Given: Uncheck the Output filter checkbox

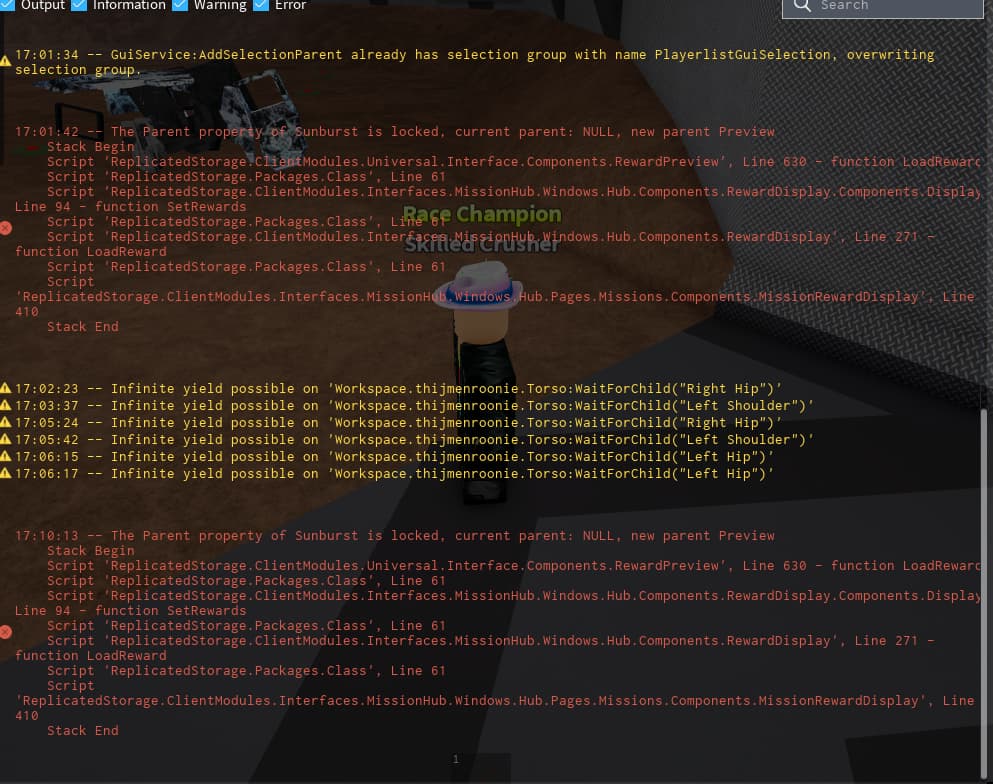Looking at the screenshot, I should pyautogui.click(x=6, y=5).
